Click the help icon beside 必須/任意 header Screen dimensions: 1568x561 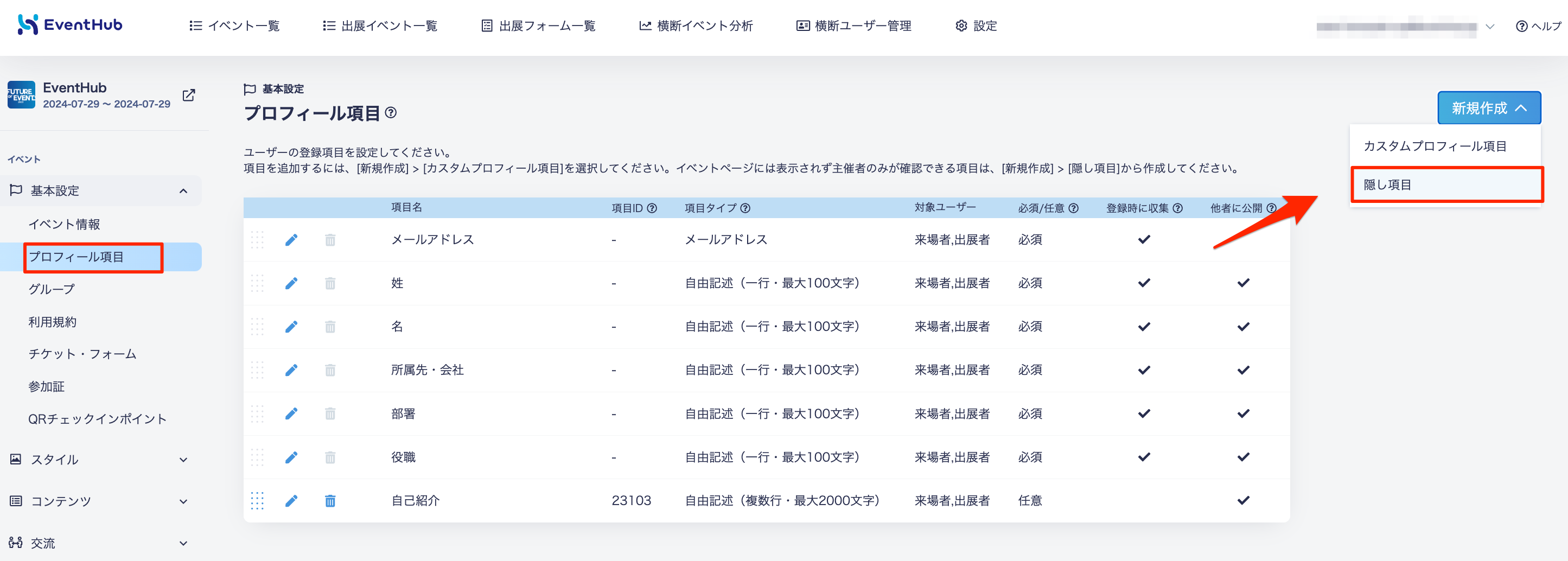tap(1074, 208)
